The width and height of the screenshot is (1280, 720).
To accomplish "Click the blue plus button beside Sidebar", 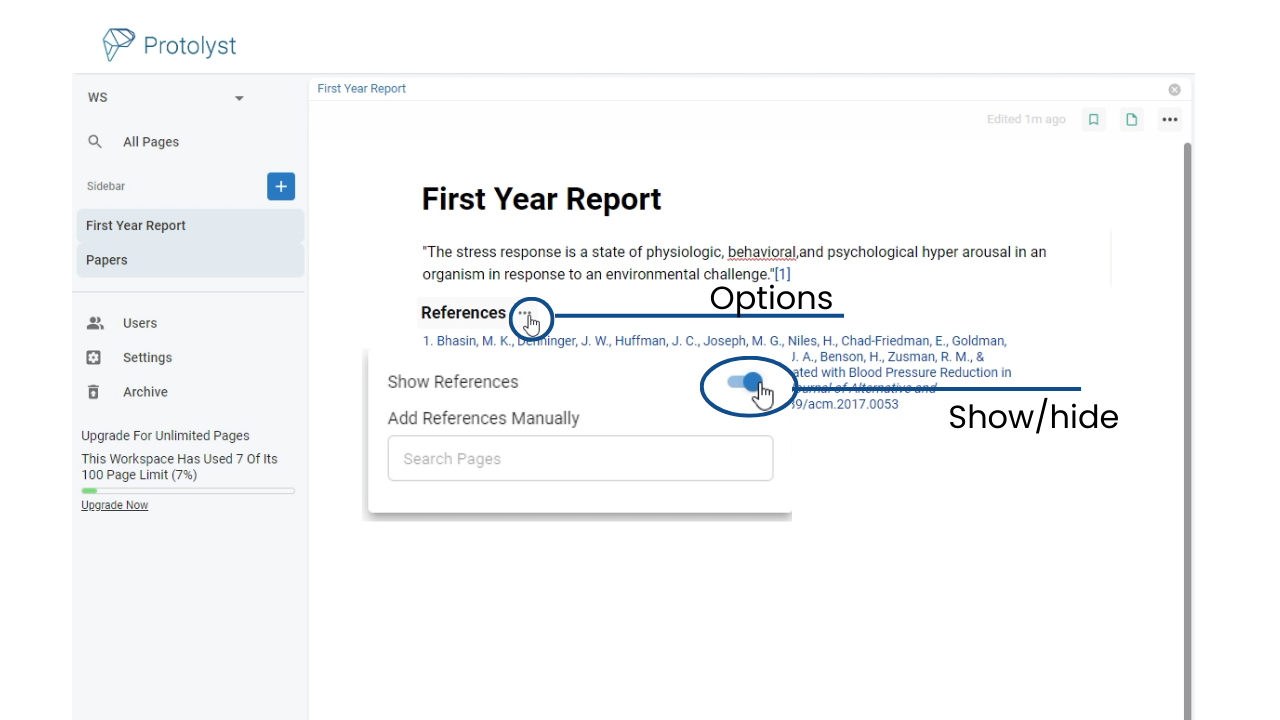I will click(x=280, y=186).
